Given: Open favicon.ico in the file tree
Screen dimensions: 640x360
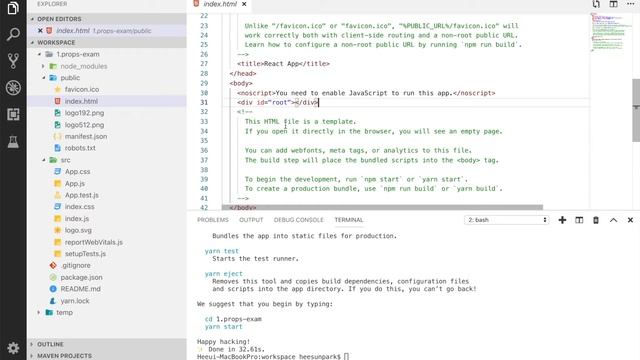Looking at the screenshot, I should tap(82, 89).
